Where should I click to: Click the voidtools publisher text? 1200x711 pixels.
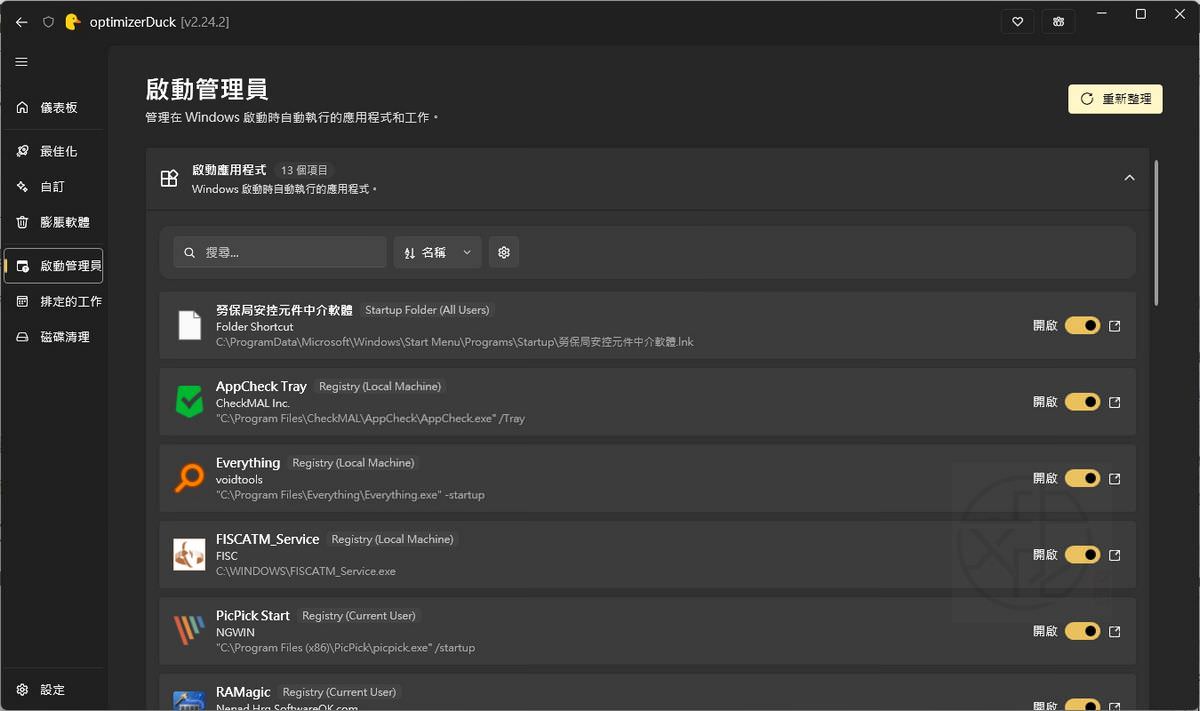click(239, 479)
